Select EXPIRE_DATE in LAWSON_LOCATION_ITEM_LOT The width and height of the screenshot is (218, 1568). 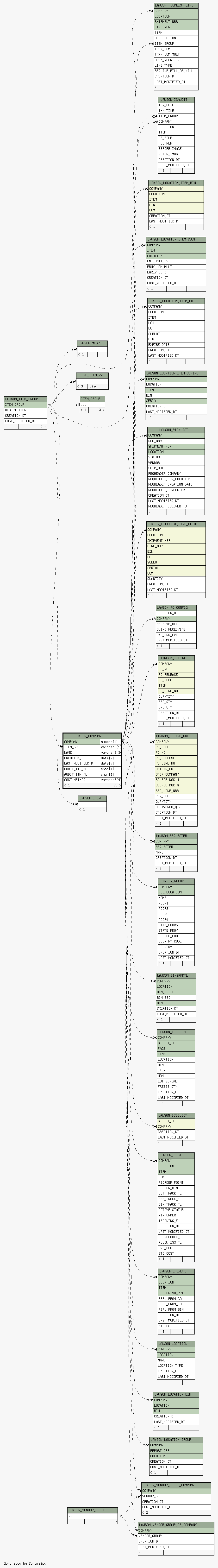click(175, 345)
